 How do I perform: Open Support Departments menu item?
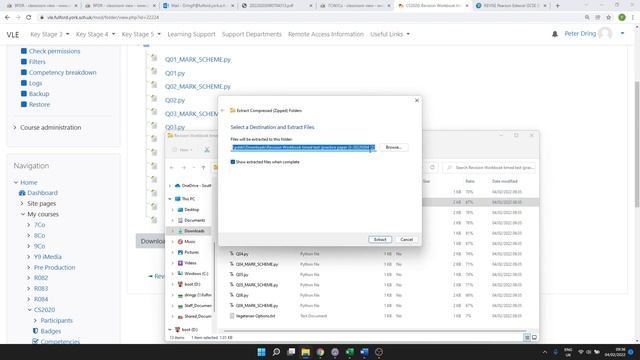[252, 34]
